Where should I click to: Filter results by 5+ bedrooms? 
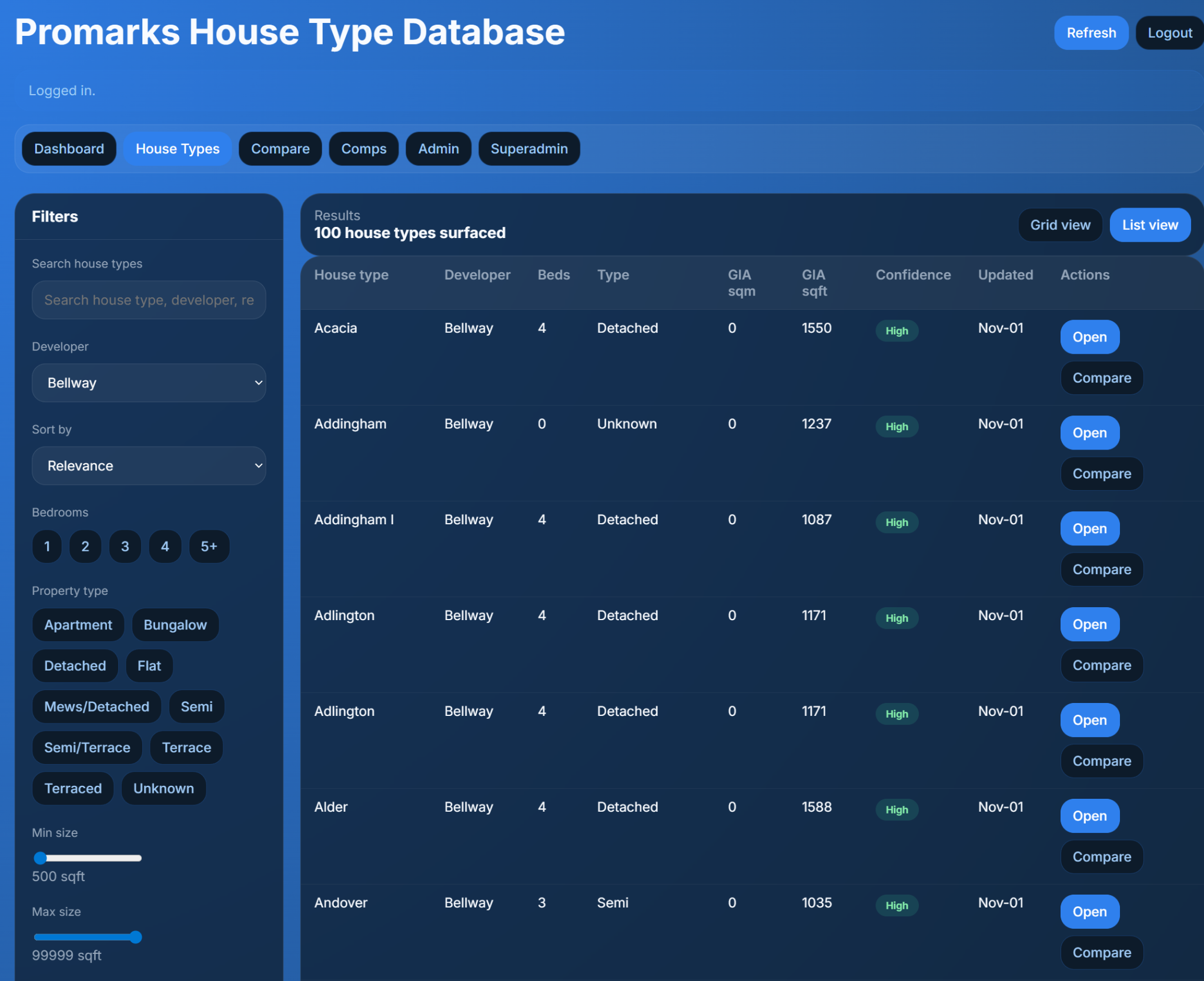pyautogui.click(x=209, y=546)
